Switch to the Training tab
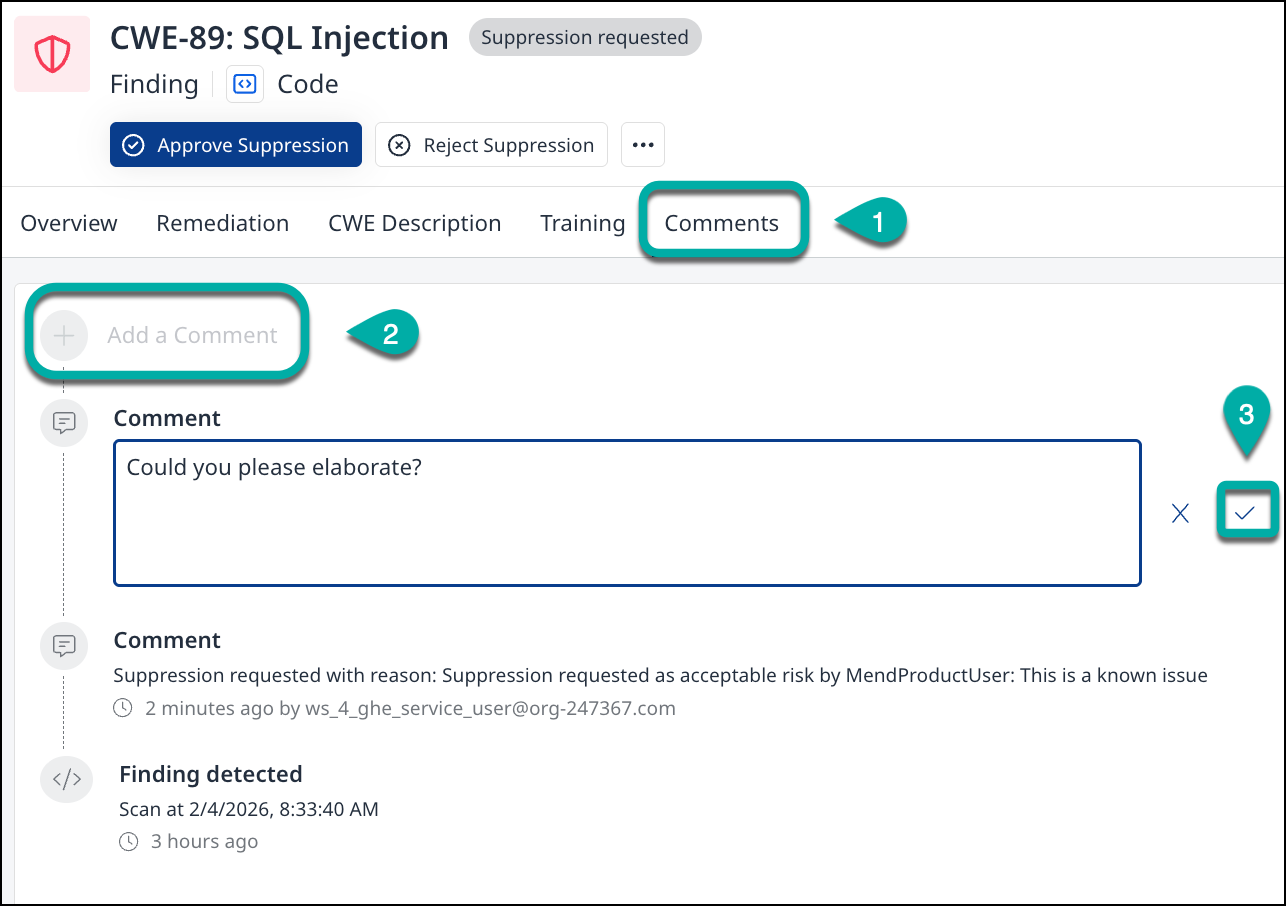This screenshot has height=906, width=1286. click(x=583, y=223)
